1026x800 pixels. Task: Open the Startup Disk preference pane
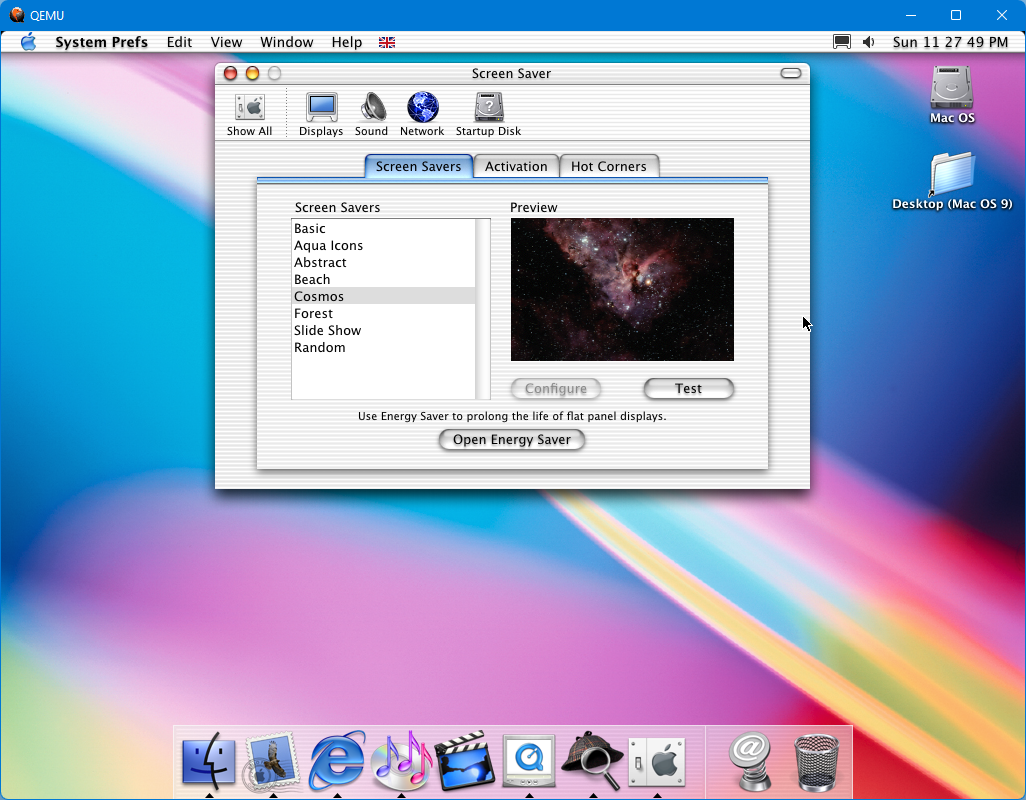(488, 113)
